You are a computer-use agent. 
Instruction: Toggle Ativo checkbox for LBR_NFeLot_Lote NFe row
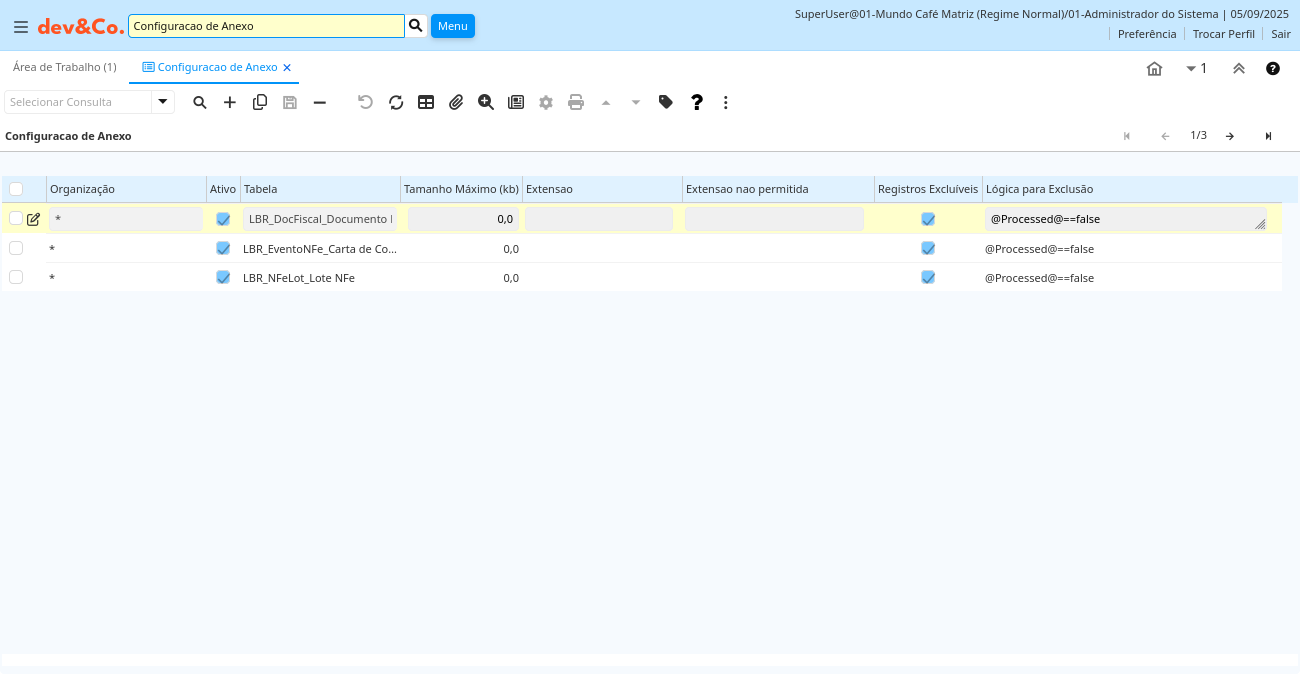223,278
